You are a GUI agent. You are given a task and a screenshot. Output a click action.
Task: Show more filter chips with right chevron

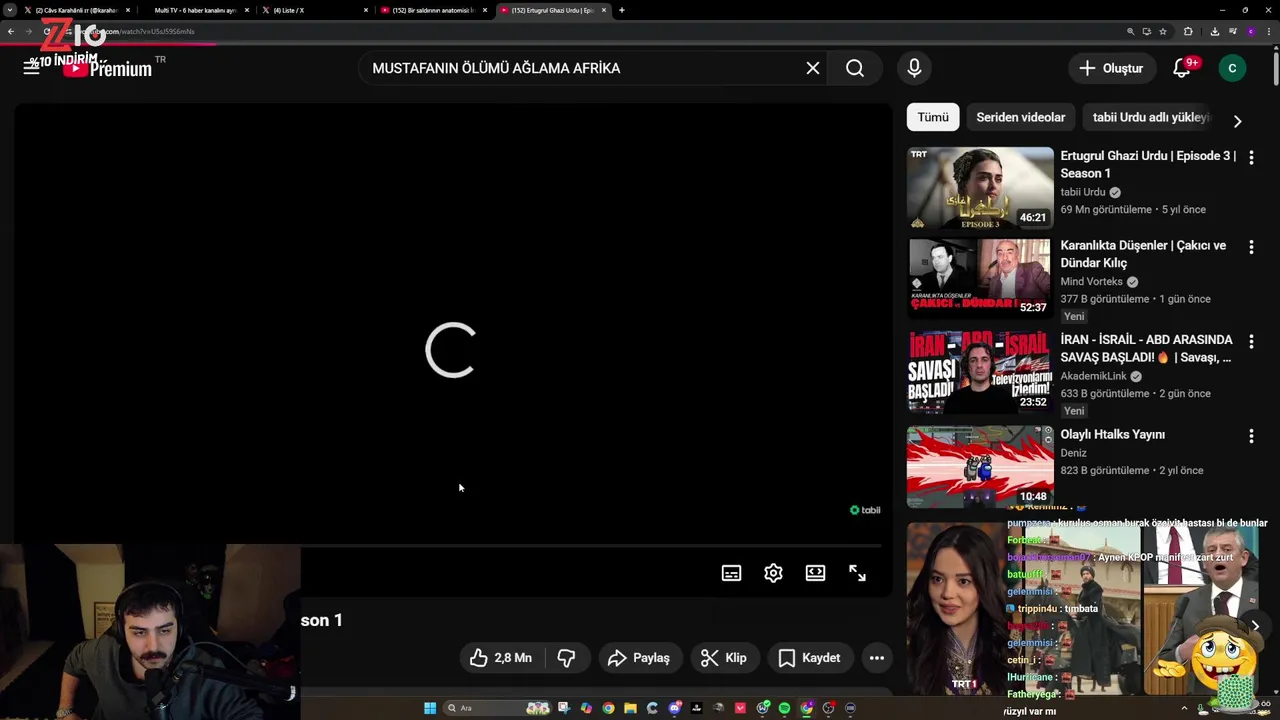(1237, 121)
